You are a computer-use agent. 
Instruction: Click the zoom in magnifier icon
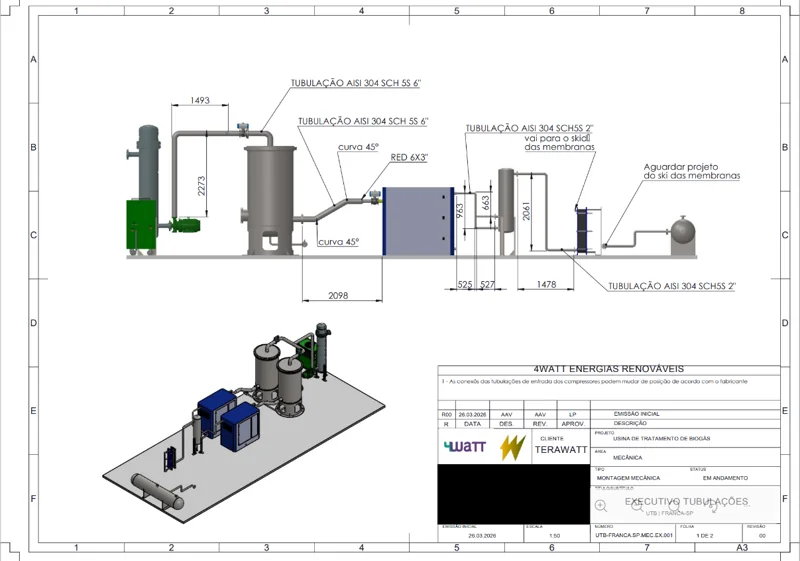tap(601, 505)
